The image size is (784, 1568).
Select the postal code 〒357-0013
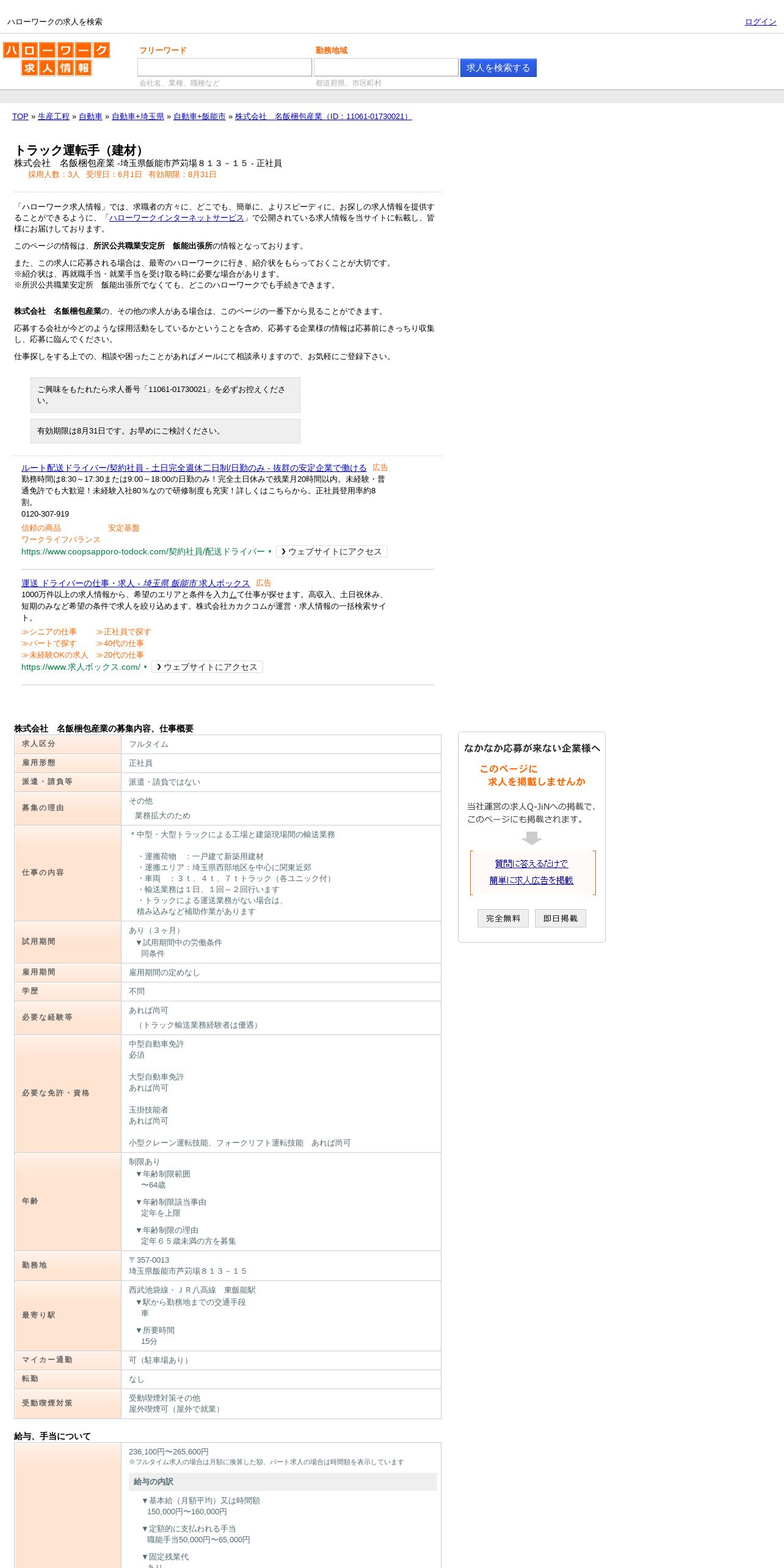[149, 1260]
